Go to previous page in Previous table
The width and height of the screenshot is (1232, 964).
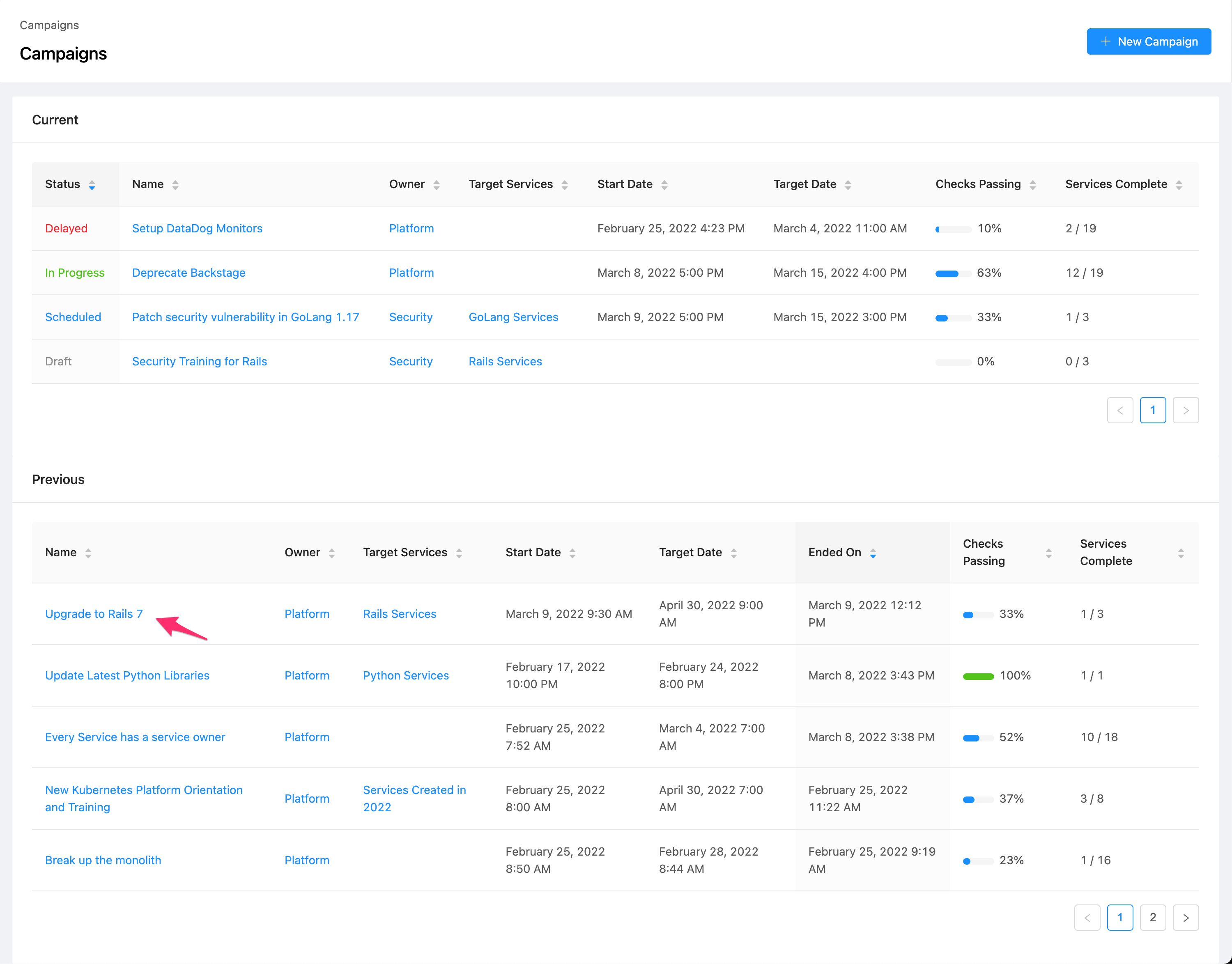tap(1087, 918)
